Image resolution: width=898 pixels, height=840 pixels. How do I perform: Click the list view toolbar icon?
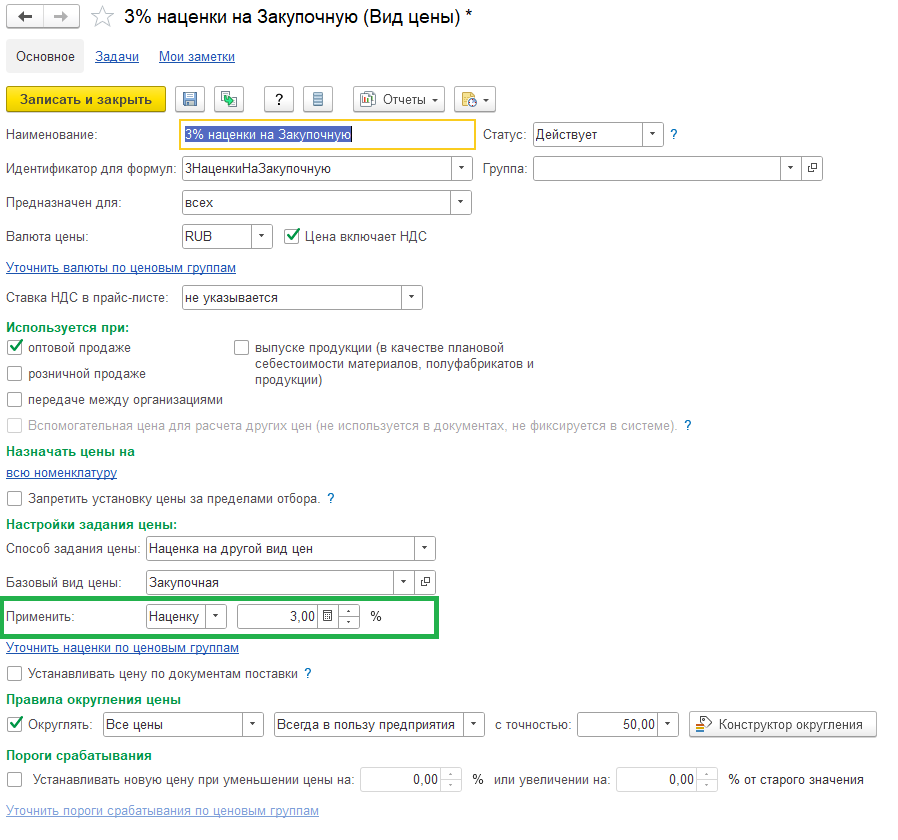point(318,100)
